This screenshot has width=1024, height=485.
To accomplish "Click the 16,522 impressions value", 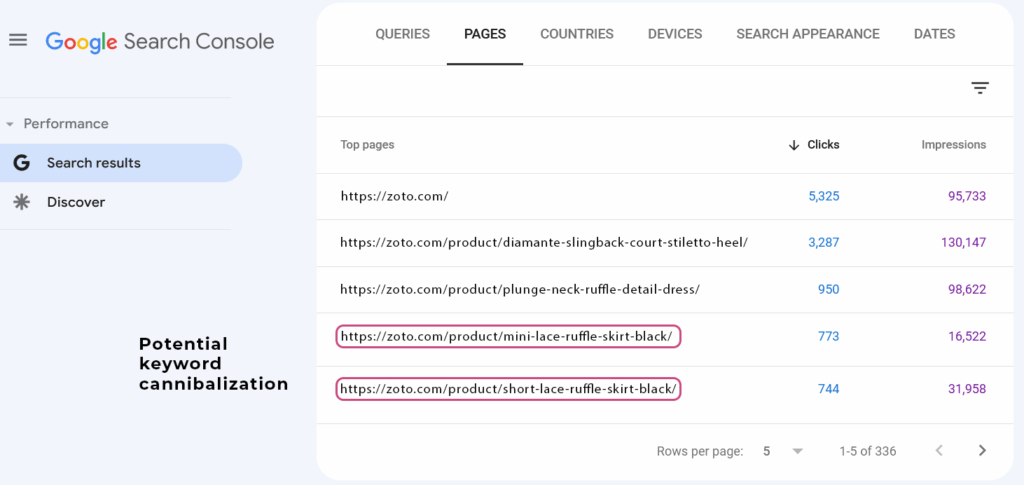I will click(967, 336).
